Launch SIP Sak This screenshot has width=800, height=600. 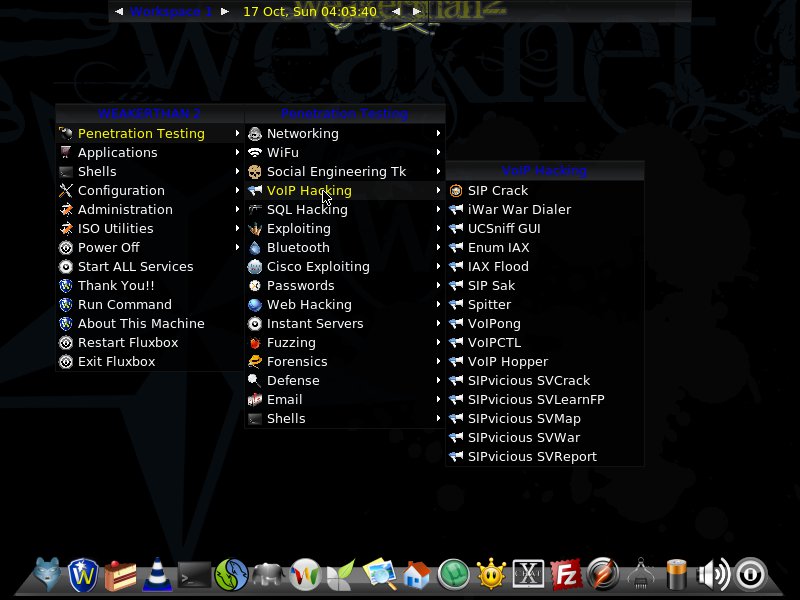(545, 286)
